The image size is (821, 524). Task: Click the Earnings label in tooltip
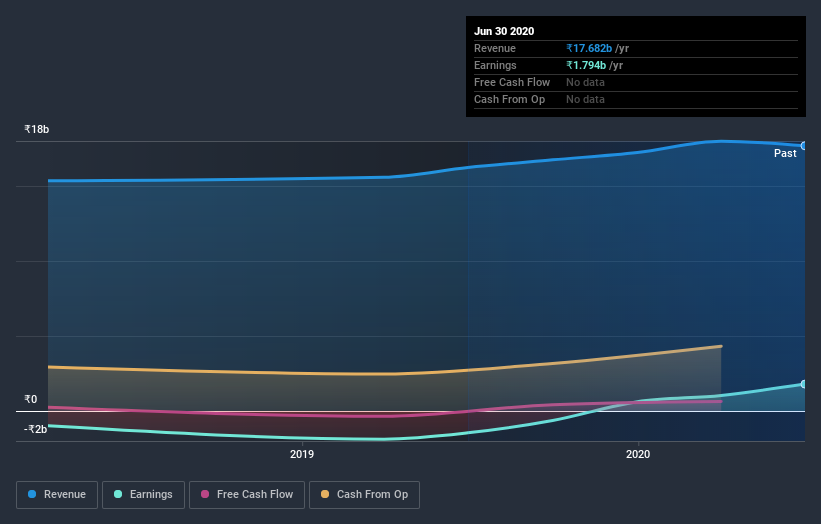(495, 65)
